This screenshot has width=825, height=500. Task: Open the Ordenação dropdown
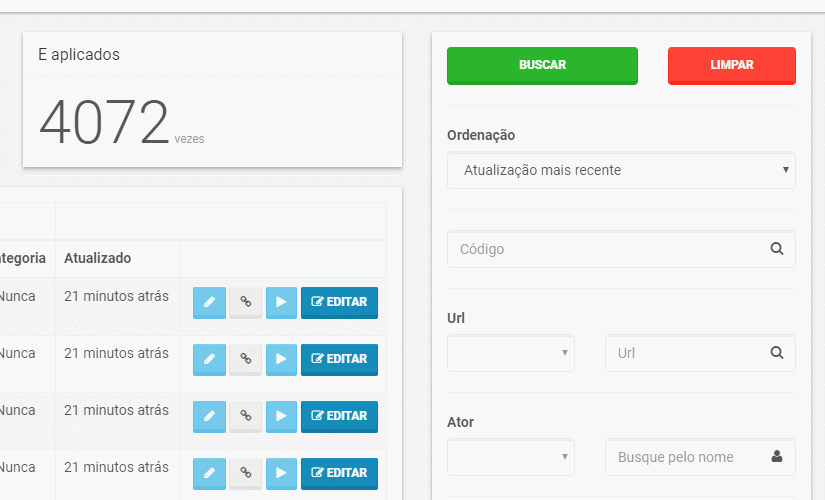pyautogui.click(x=621, y=170)
